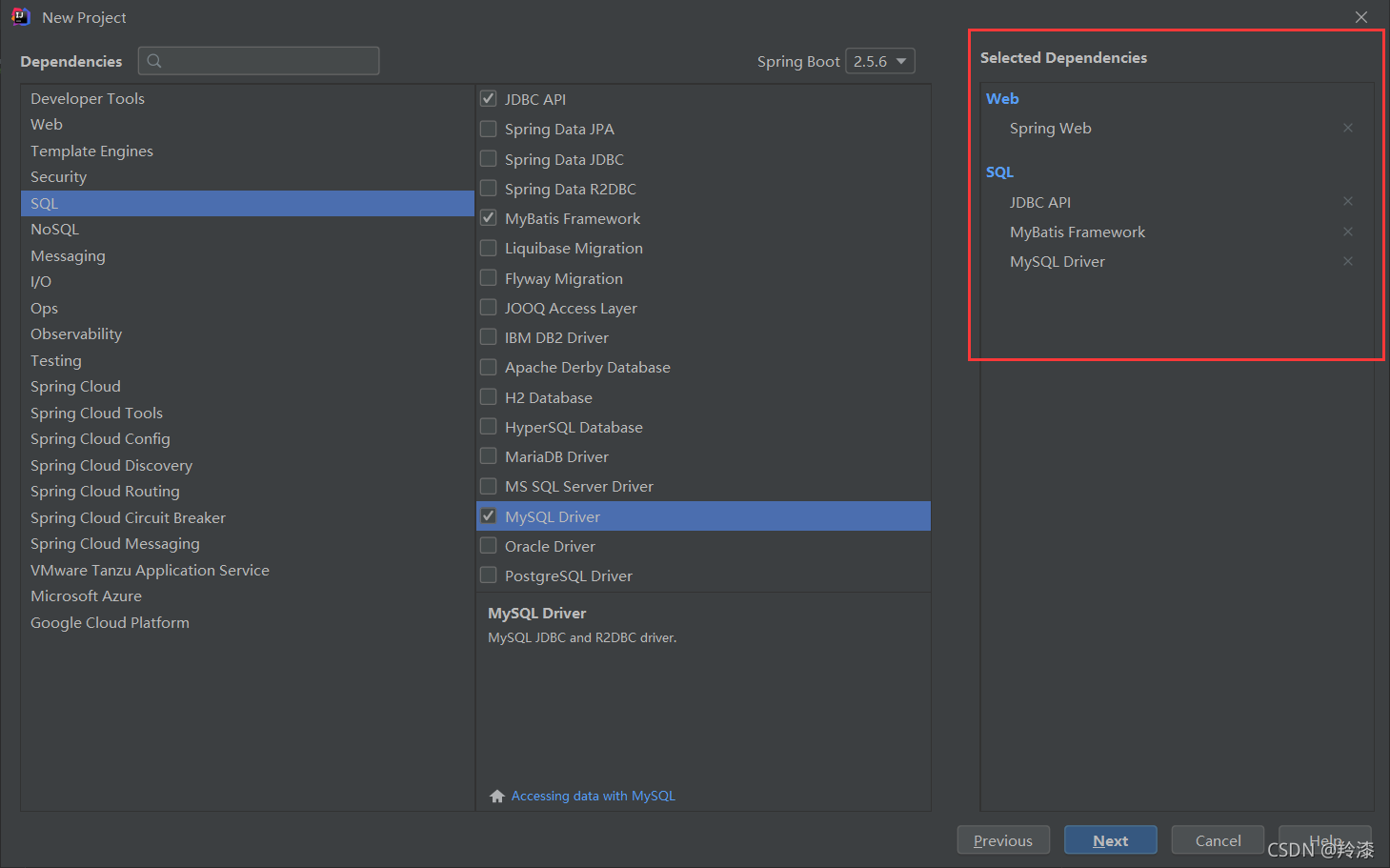Select Spring Cloud Routing category
The height and width of the screenshot is (868, 1390).
coord(248,492)
